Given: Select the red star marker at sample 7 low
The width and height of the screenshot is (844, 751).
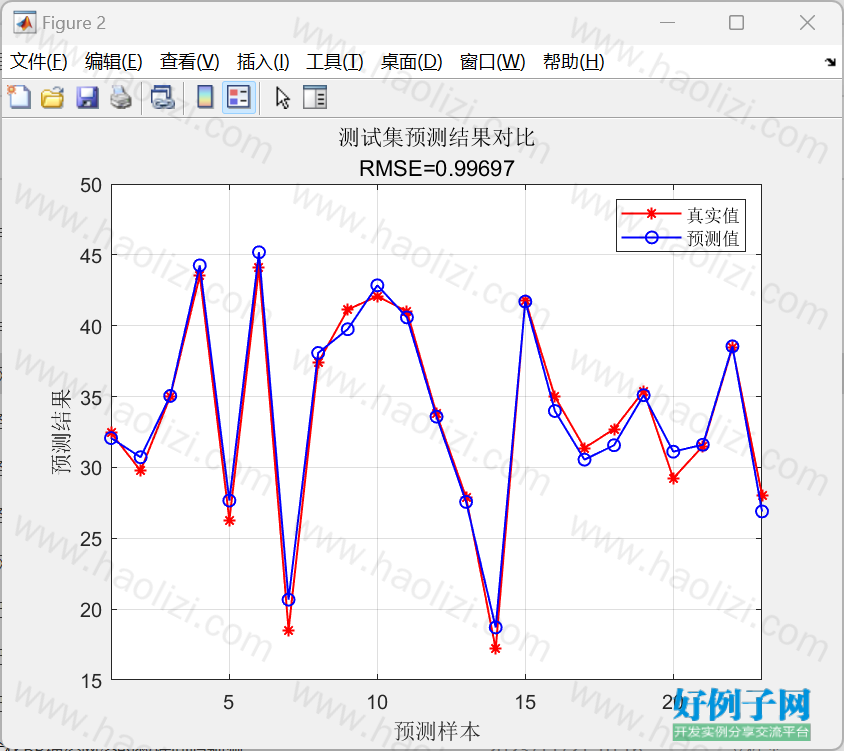Looking at the screenshot, I should [x=289, y=630].
